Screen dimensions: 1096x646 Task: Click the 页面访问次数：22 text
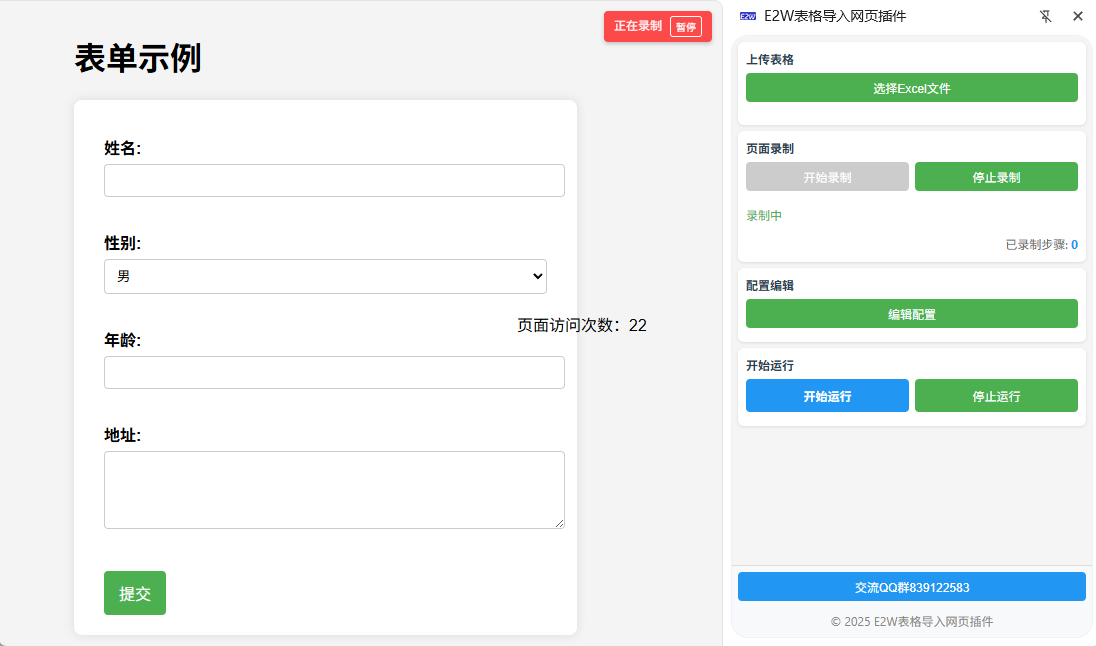tap(582, 325)
